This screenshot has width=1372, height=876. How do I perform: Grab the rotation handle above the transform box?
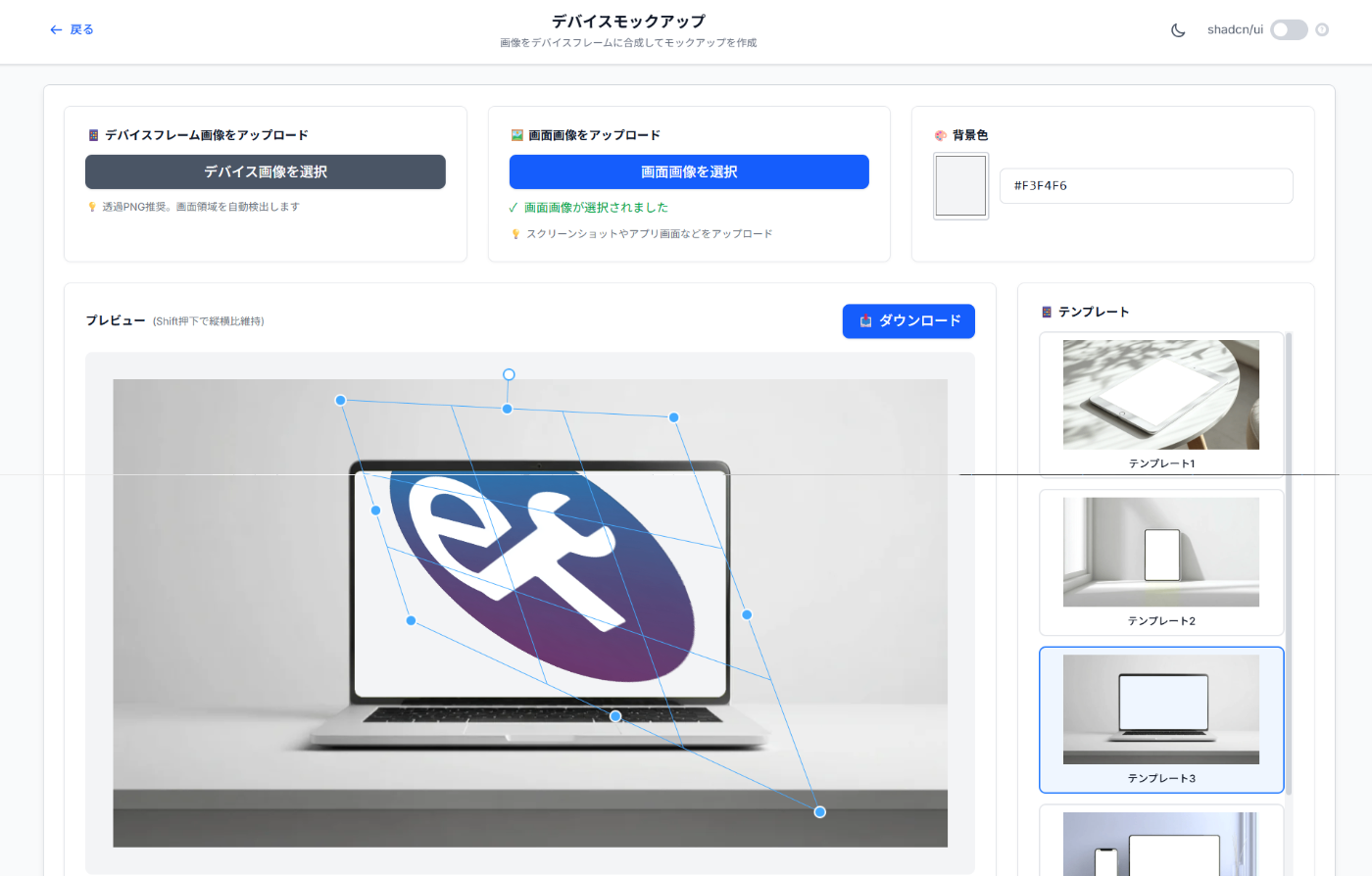[x=509, y=374]
